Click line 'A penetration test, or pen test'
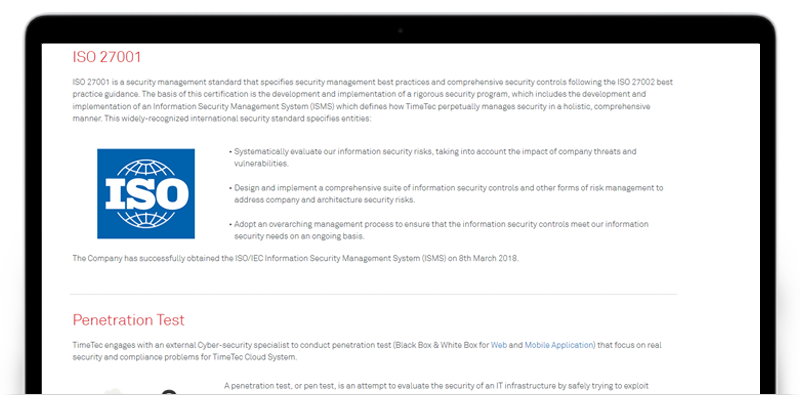Viewport: 800px width, 395px height. tap(436, 386)
